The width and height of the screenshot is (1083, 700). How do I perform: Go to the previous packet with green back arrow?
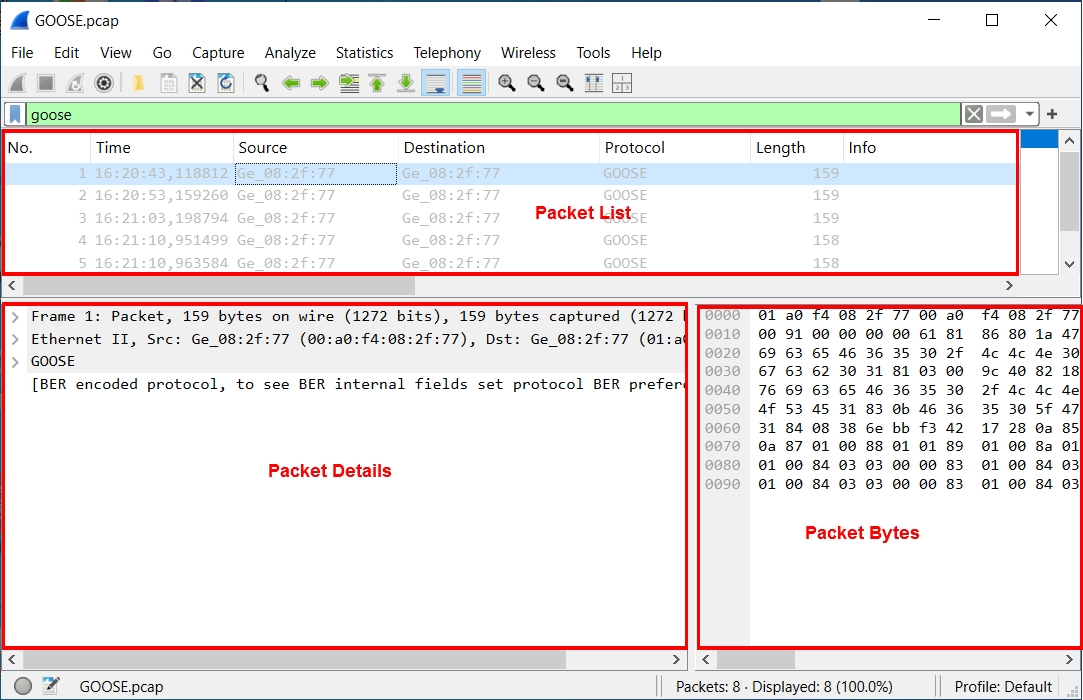click(291, 83)
